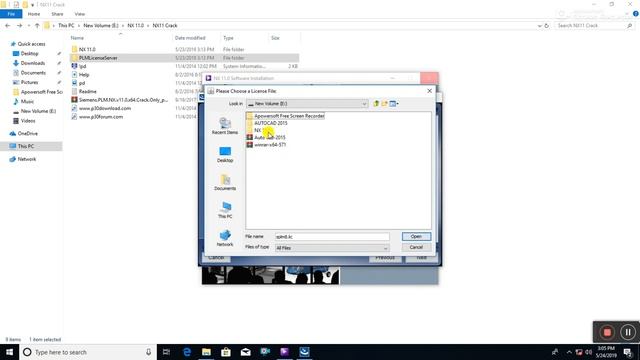The width and height of the screenshot is (640, 360).
Task: Click the File name input field
Action: (332, 237)
